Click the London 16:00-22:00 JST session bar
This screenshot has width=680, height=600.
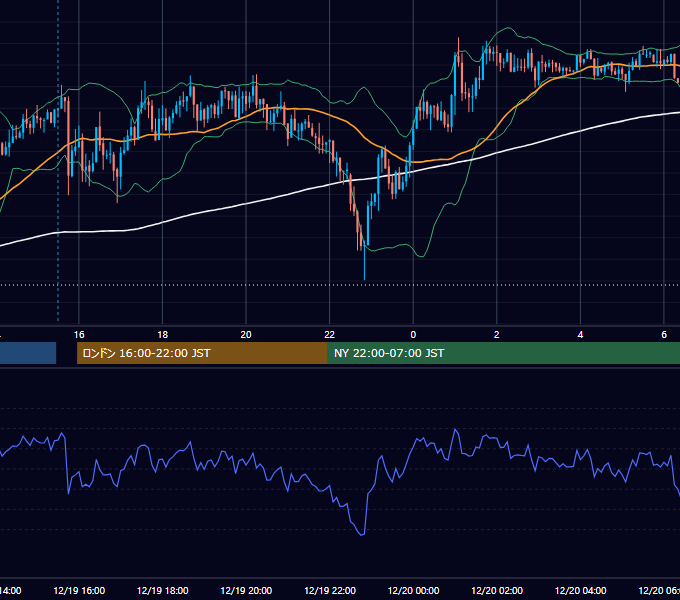coord(202,353)
